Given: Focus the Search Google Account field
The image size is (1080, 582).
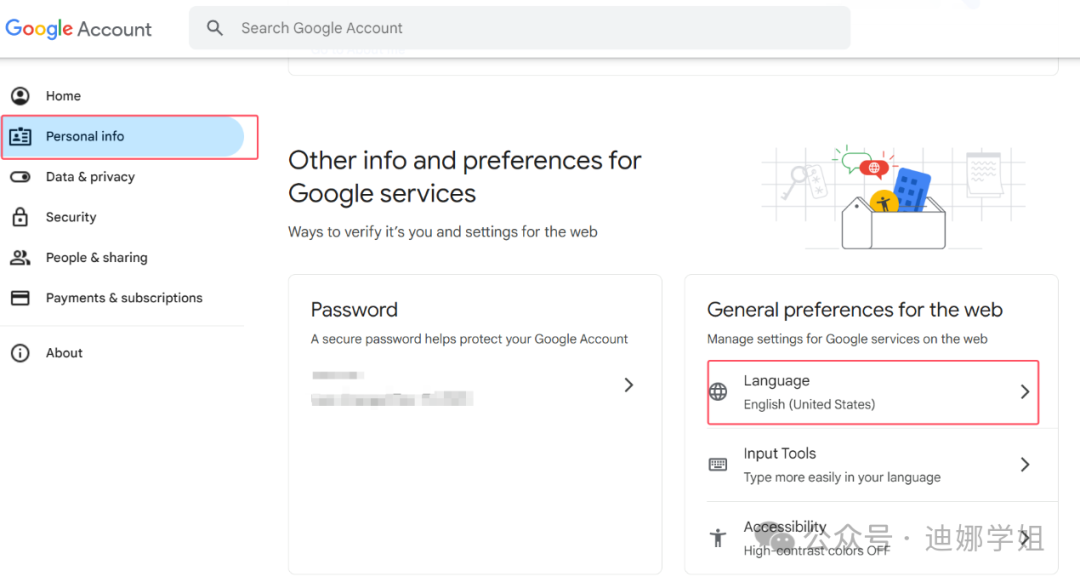Looking at the screenshot, I should click(x=519, y=28).
